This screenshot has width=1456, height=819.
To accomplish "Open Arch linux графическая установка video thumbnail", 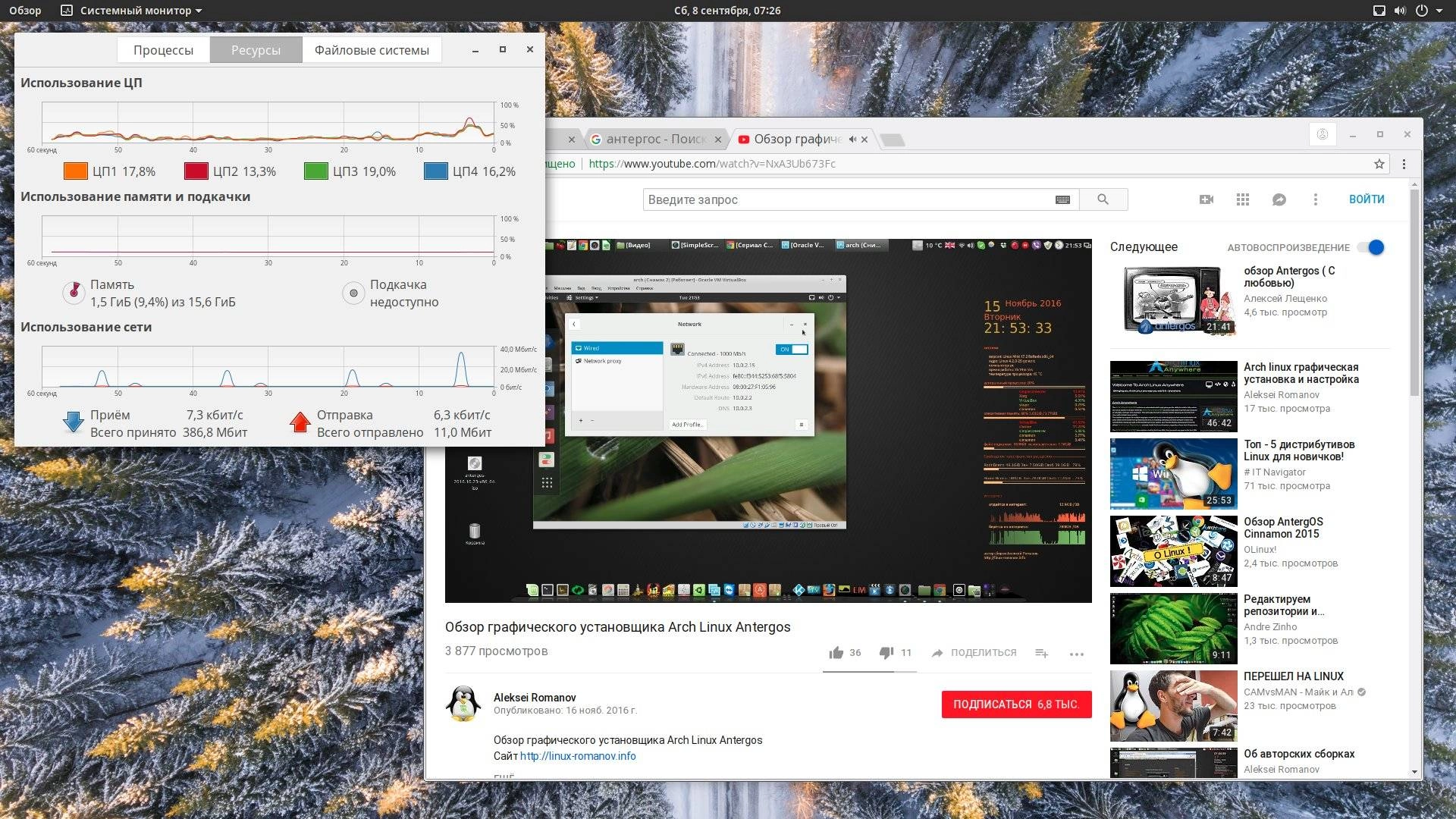I will 1174,396.
